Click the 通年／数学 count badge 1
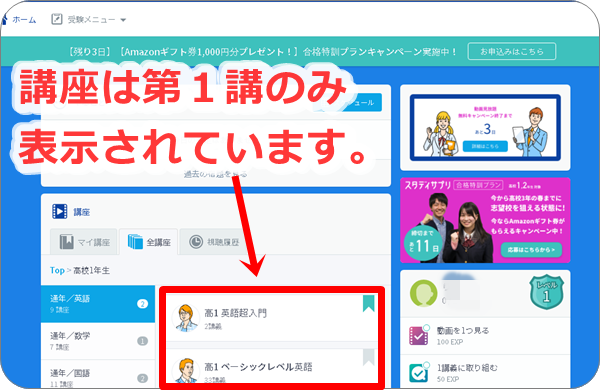Viewport: 600px width, 390px height. coord(142,341)
